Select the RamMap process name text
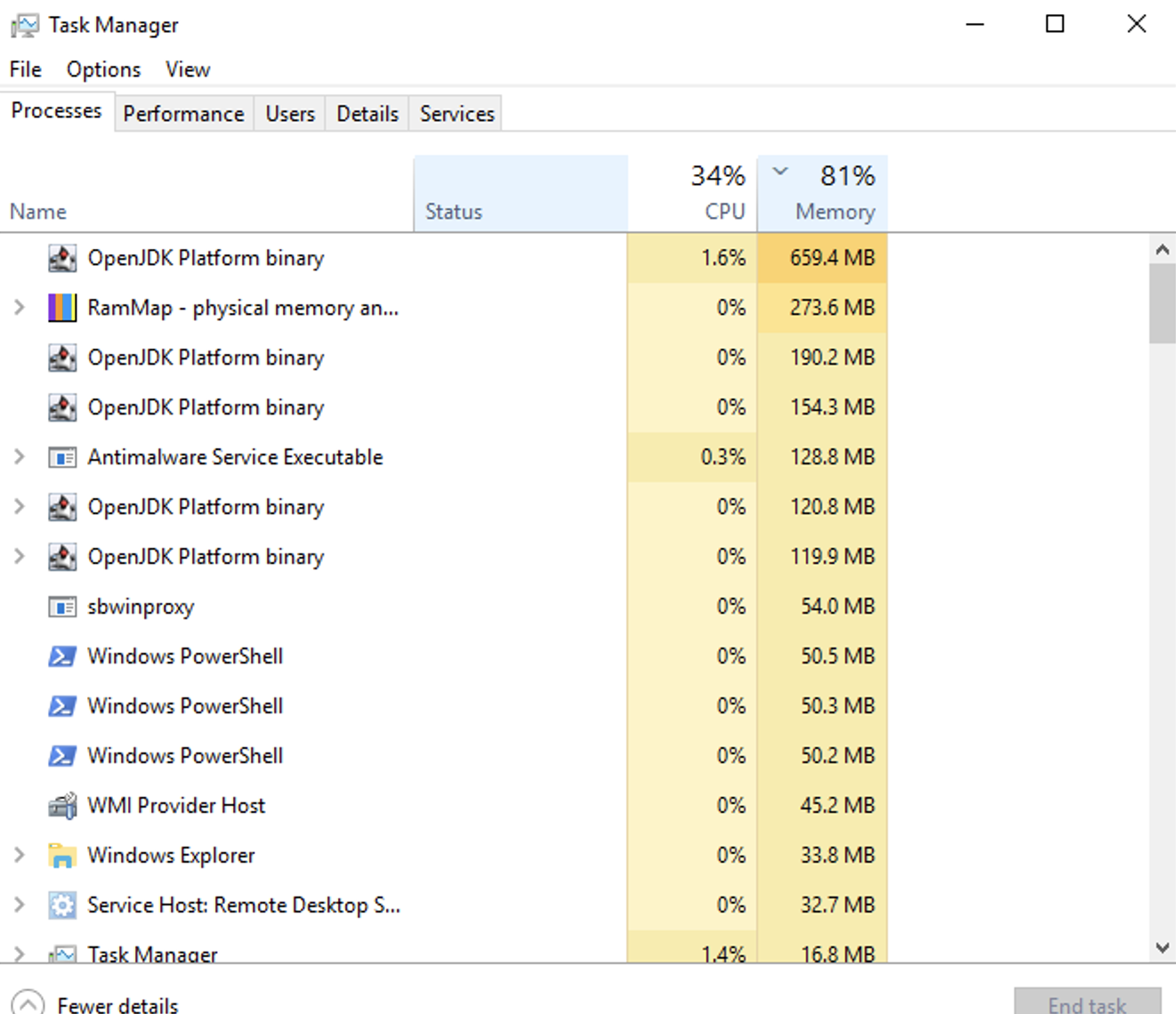The height and width of the screenshot is (1014, 1176). click(243, 308)
